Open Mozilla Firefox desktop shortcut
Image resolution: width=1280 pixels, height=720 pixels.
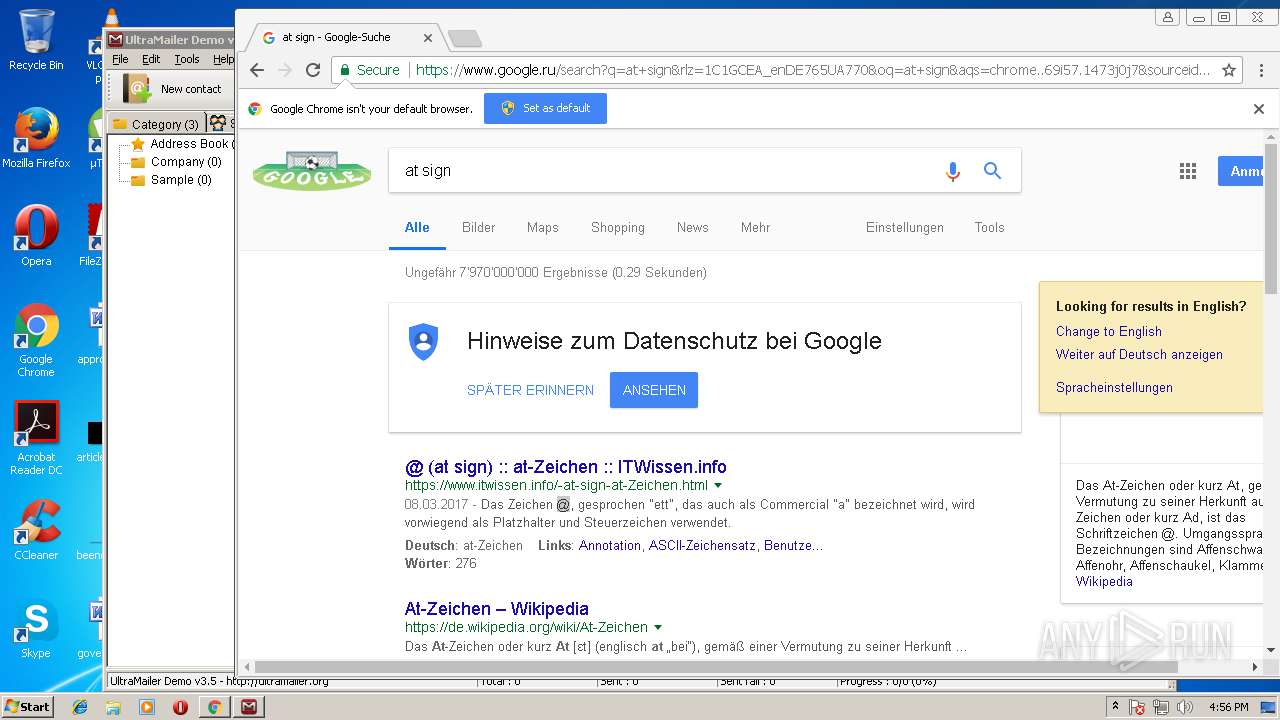click(x=36, y=138)
